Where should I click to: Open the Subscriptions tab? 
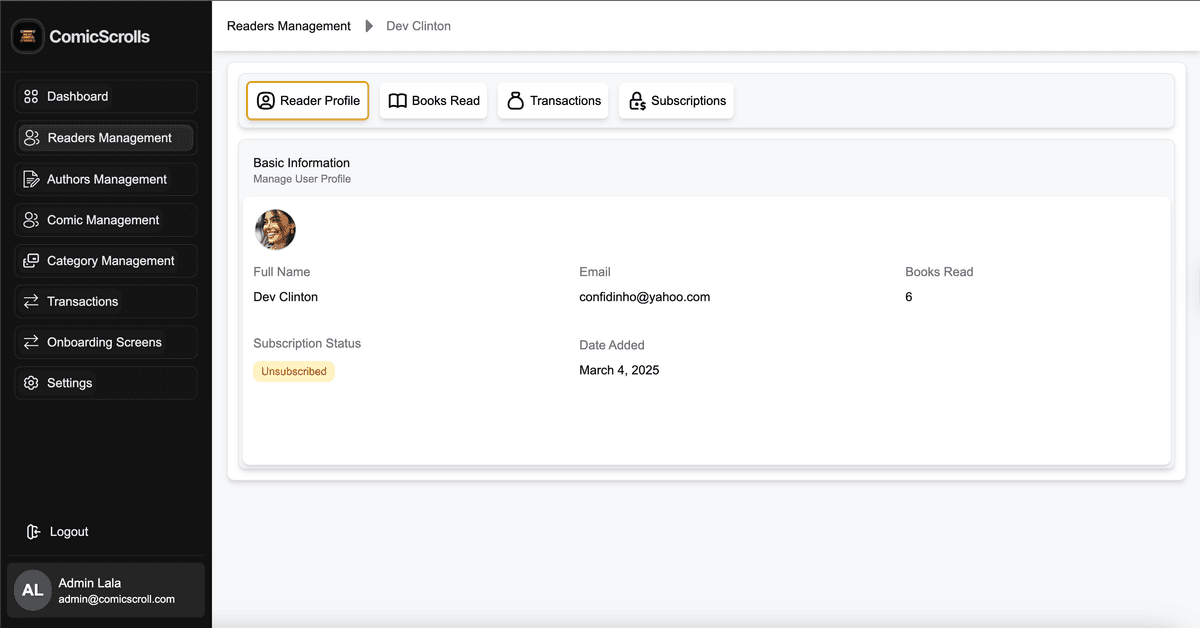[676, 100]
